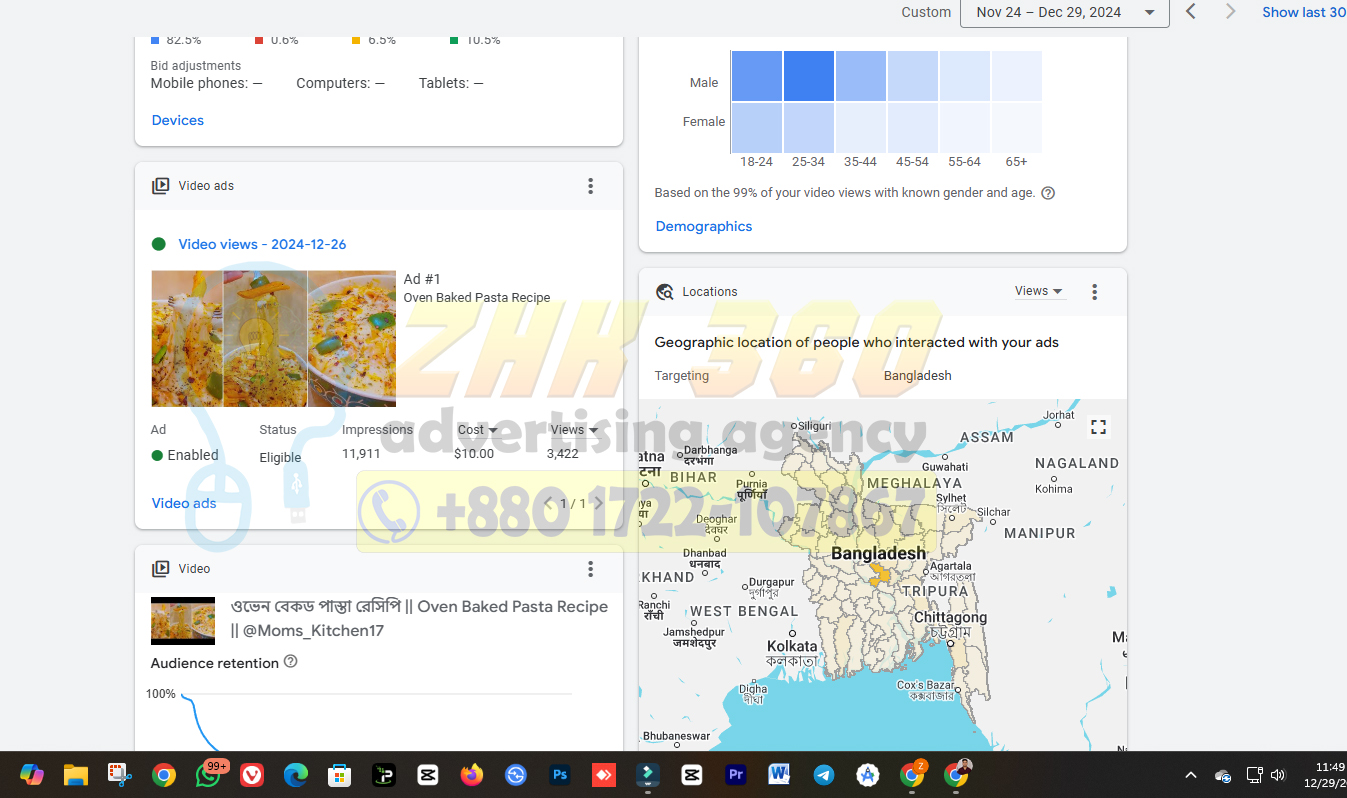Screen dimensions: 1347x798
Task: Click the fullscreen icon on the map
Action: (1098, 427)
